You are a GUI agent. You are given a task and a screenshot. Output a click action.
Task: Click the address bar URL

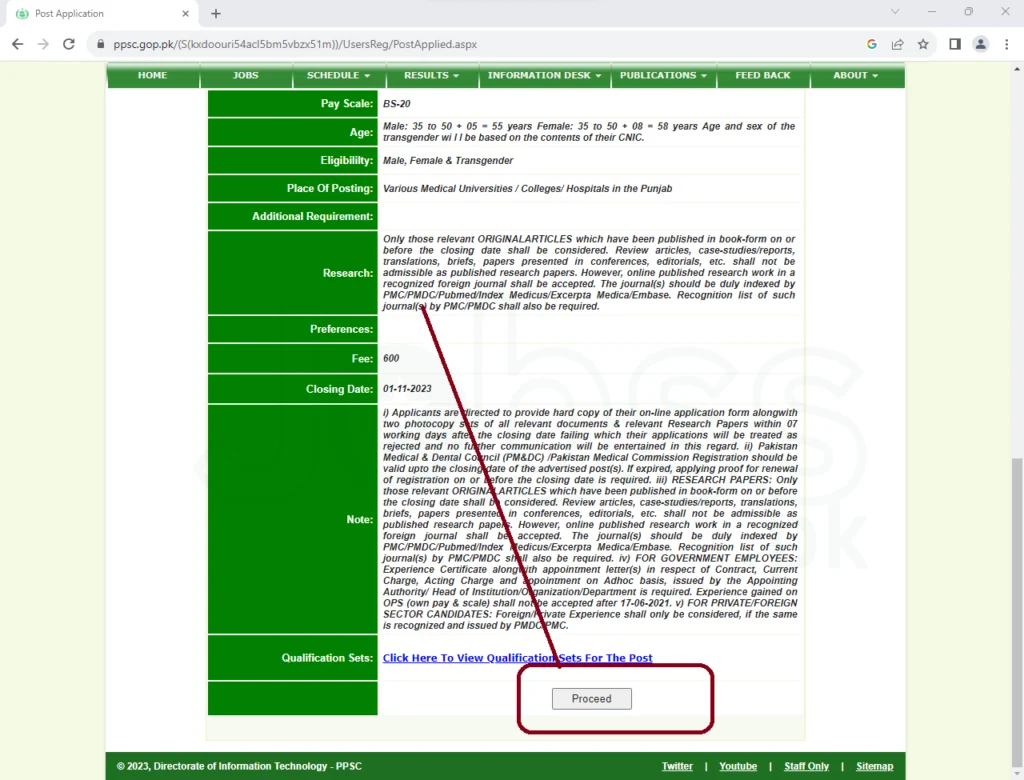(295, 44)
